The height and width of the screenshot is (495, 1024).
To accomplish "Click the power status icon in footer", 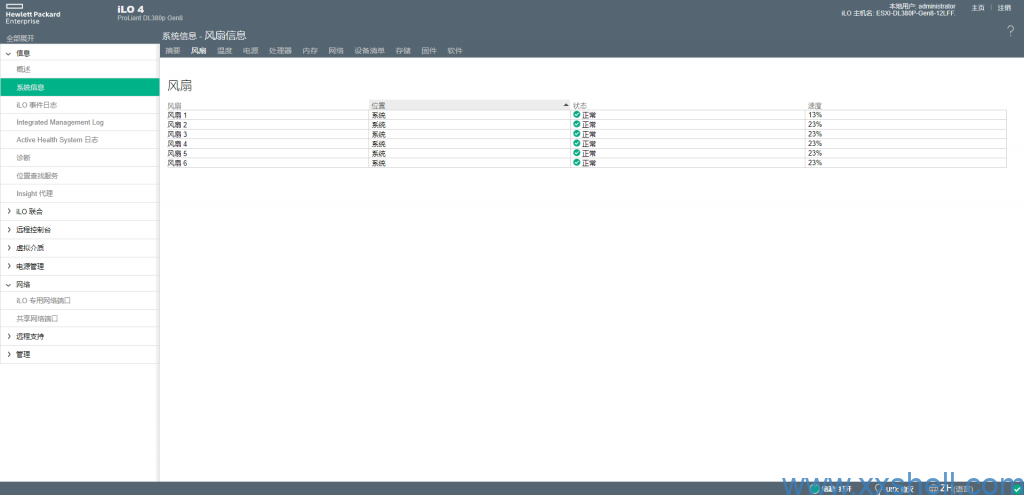I will [x=816, y=489].
